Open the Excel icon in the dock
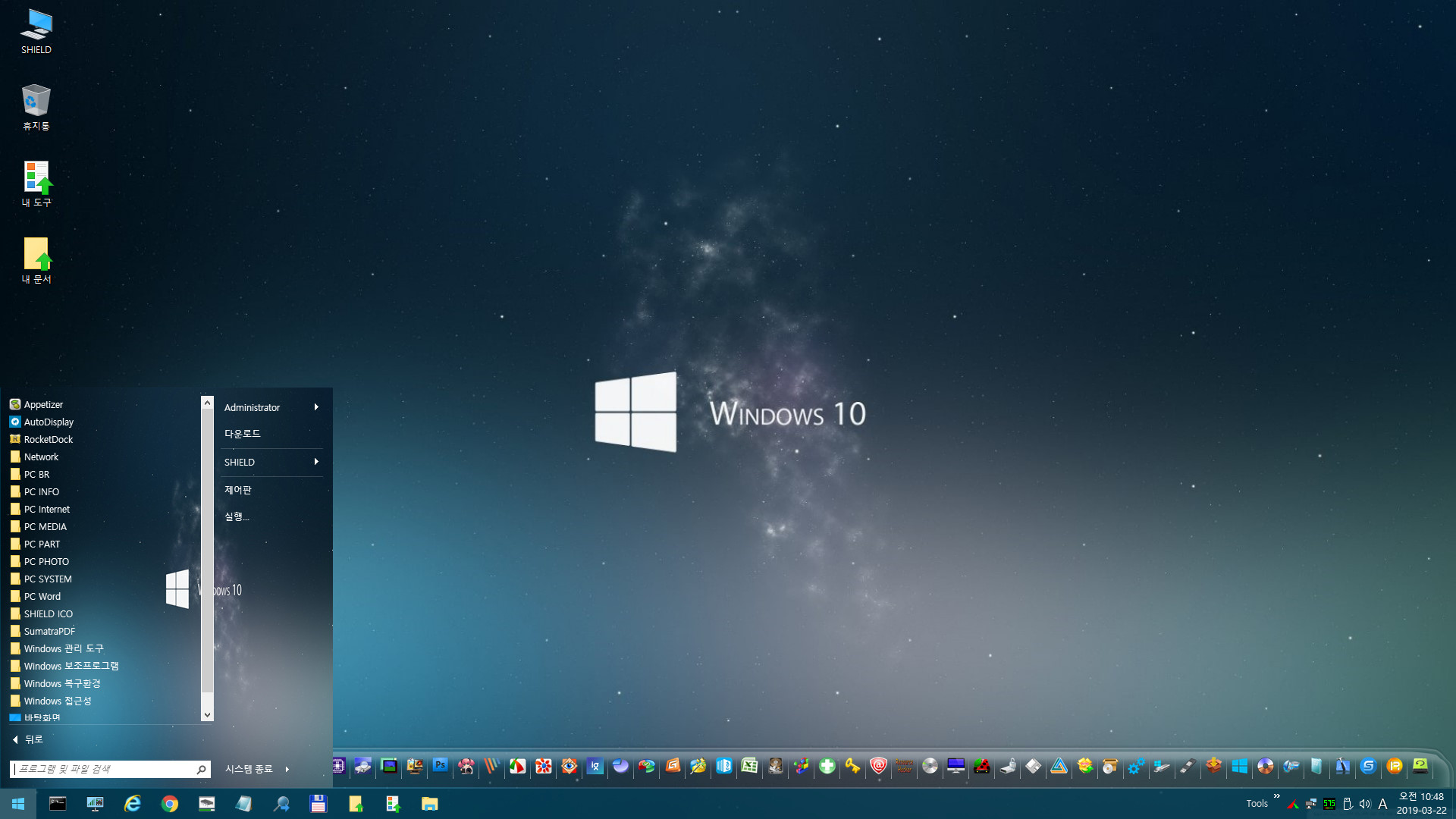 click(x=749, y=766)
